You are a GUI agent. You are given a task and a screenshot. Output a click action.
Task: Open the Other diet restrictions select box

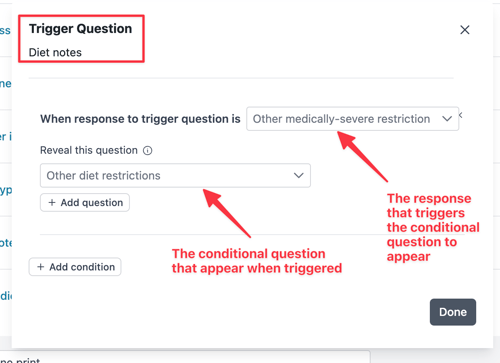[x=175, y=175]
